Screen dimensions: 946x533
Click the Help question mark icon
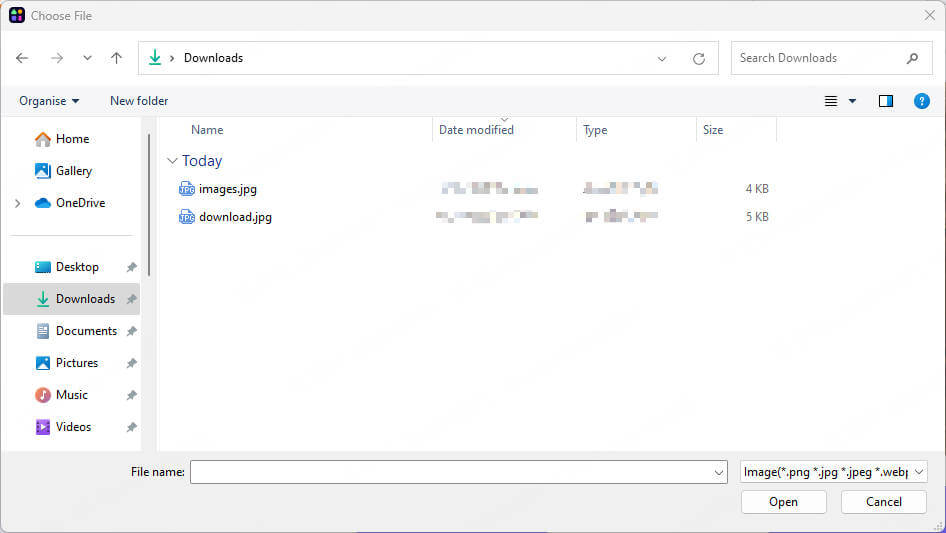click(x=922, y=101)
